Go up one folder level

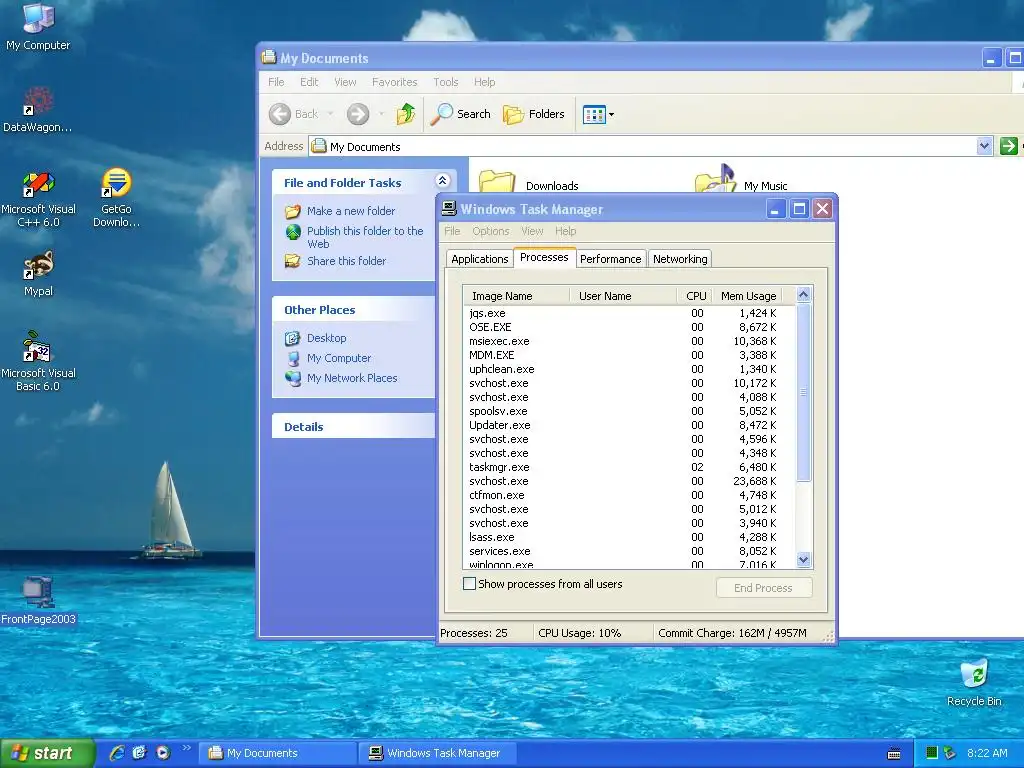(x=406, y=114)
